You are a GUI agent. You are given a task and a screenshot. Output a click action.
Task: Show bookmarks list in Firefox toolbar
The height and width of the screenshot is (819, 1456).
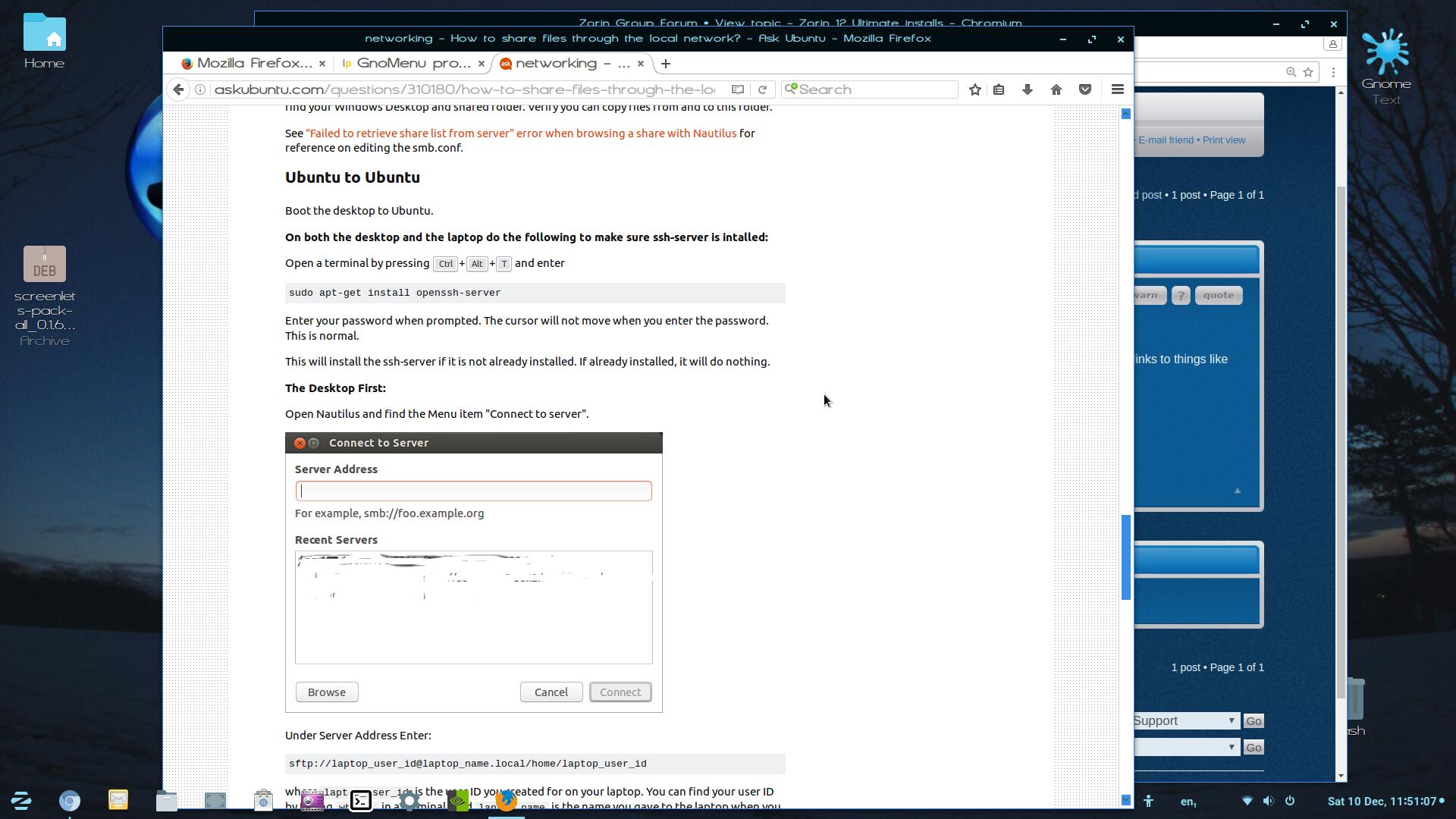999,89
